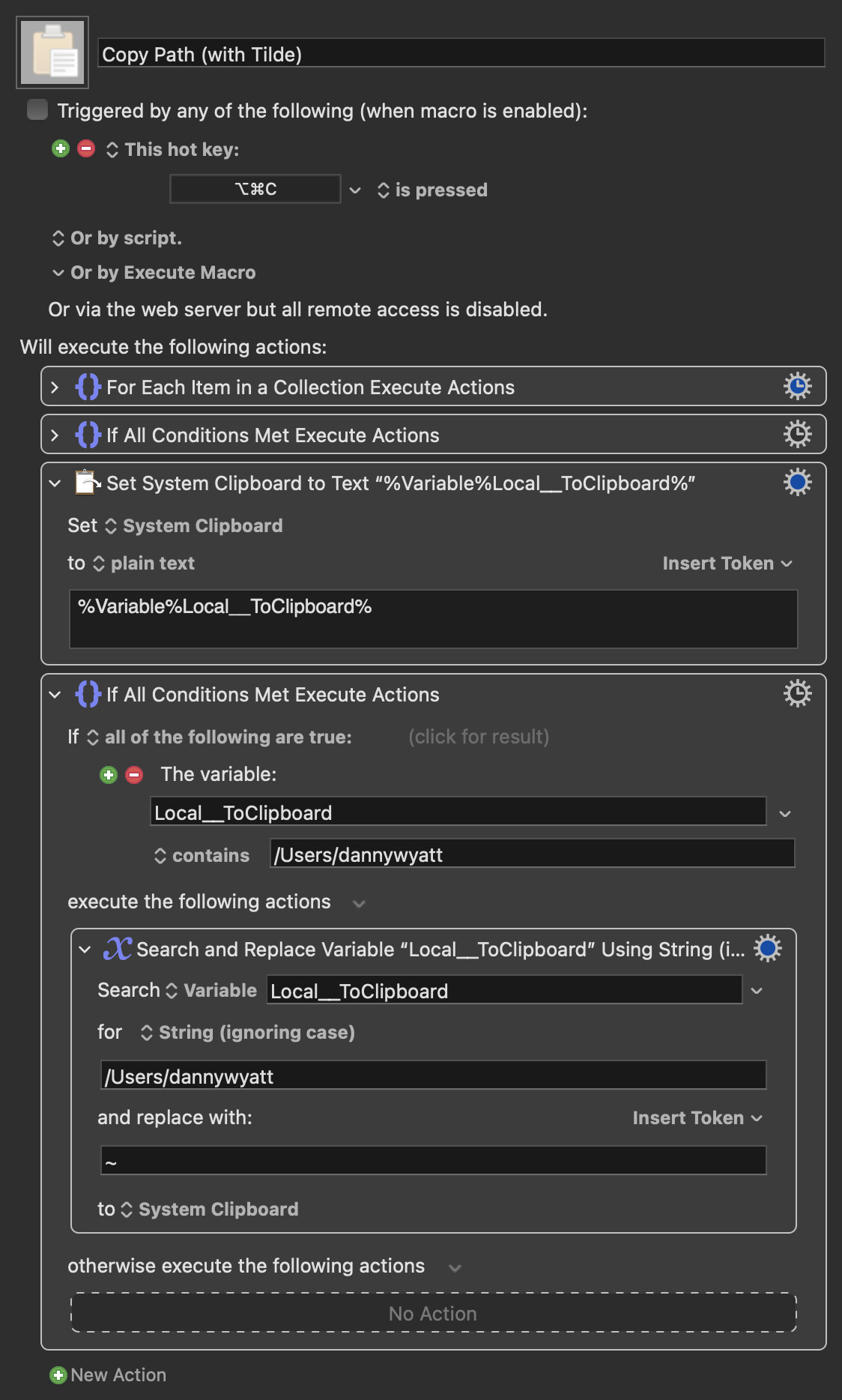Click curly braces icon of expanded If action
Image resolution: width=842 pixels, height=1400 pixels.
click(x=88, y=694)
